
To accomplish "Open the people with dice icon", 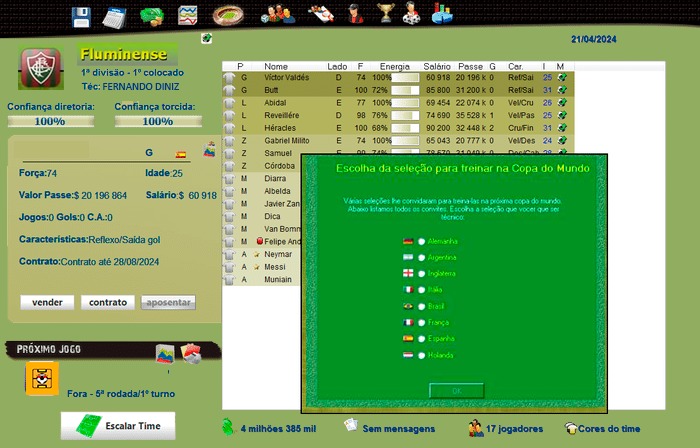I will pos(277,14).
